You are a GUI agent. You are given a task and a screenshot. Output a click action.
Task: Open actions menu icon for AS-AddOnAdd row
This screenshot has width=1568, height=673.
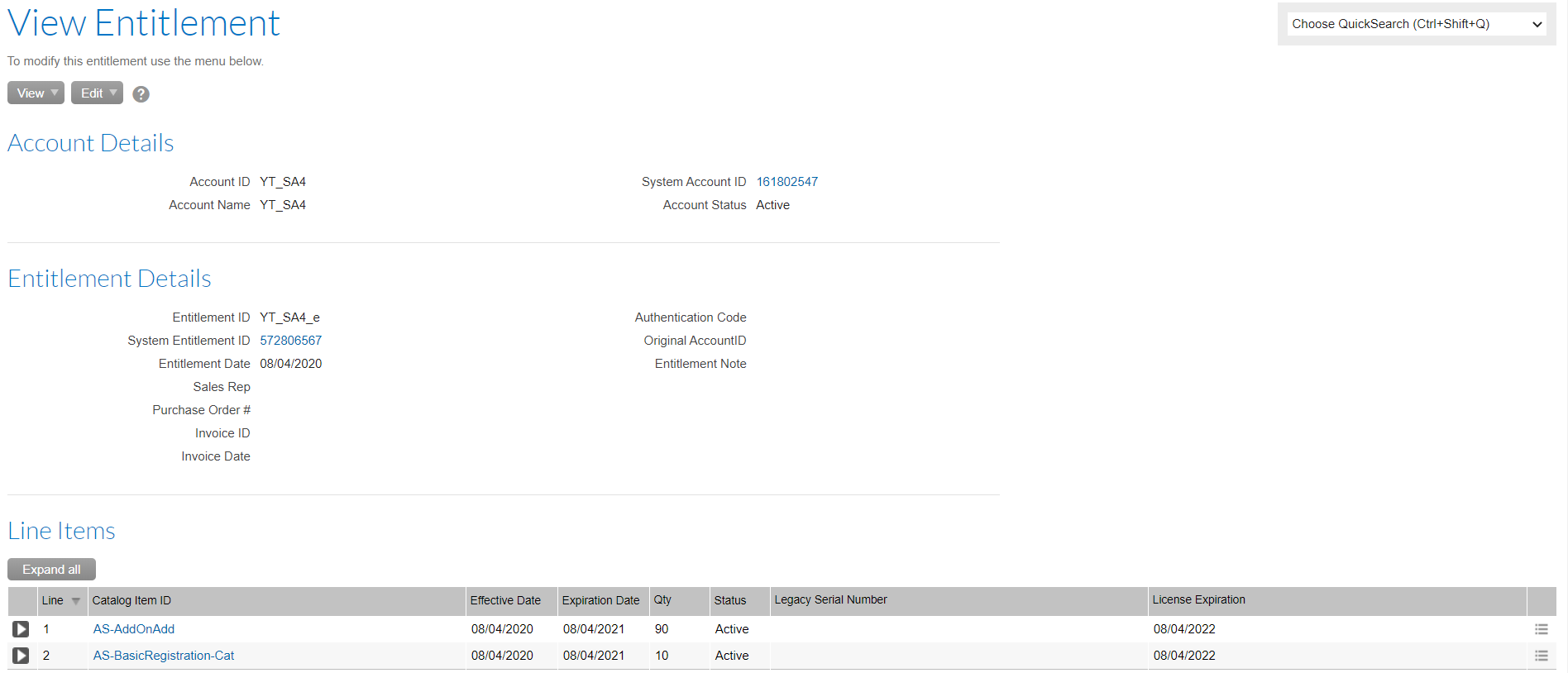[x=1542, y=629]
